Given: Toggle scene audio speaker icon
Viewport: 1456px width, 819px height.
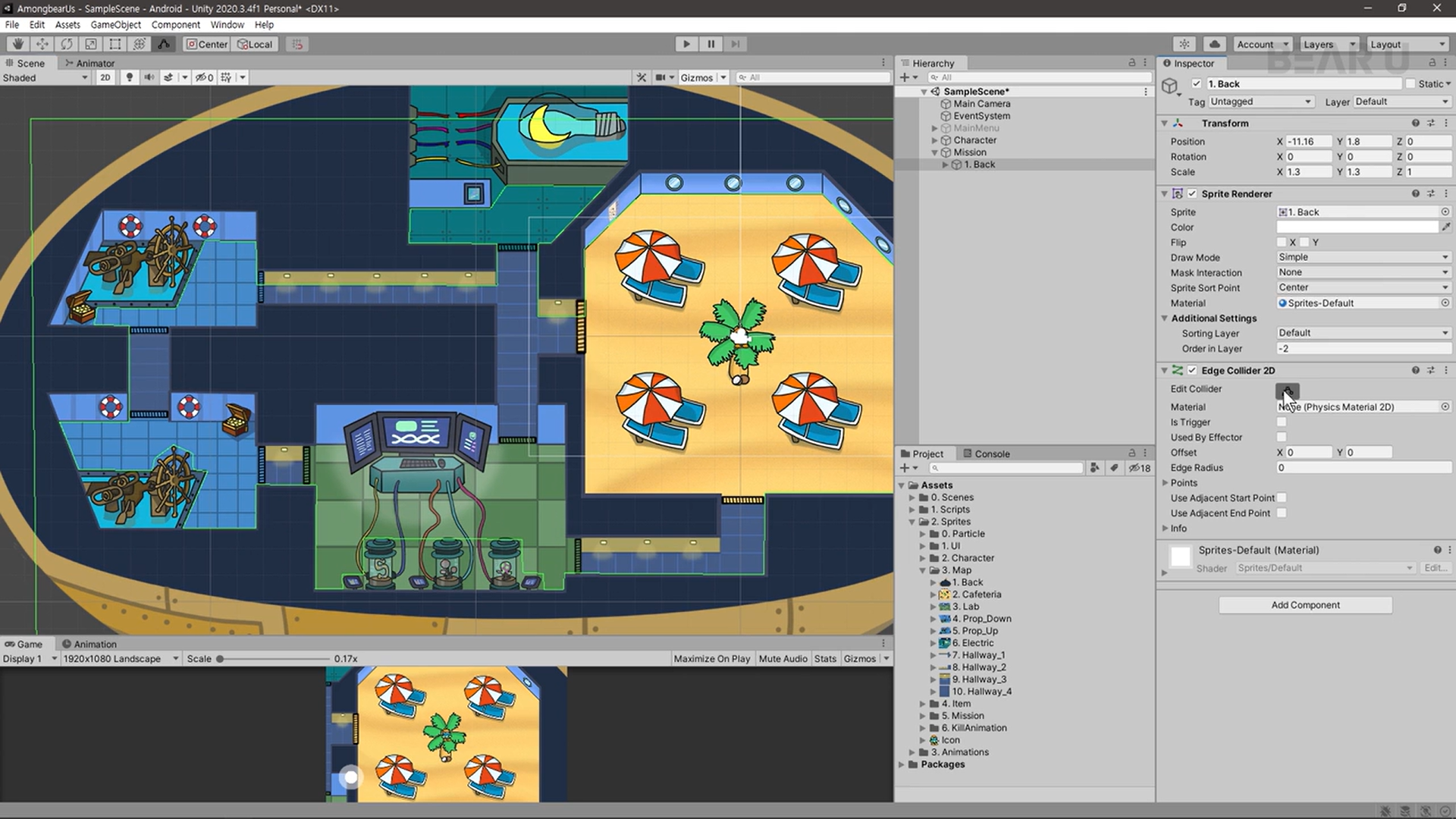Looking at the screenshot, I should click(x=149, y=77).
